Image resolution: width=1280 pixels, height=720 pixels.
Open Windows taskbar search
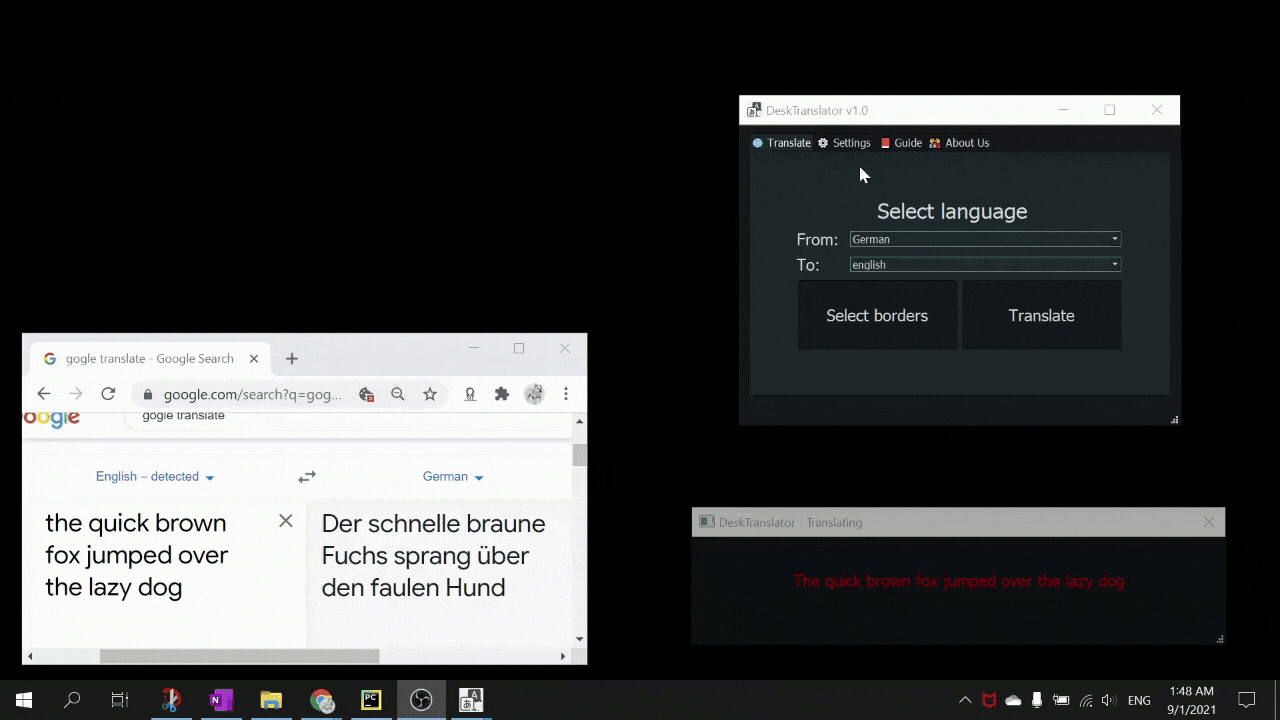[x=72, y=700]
